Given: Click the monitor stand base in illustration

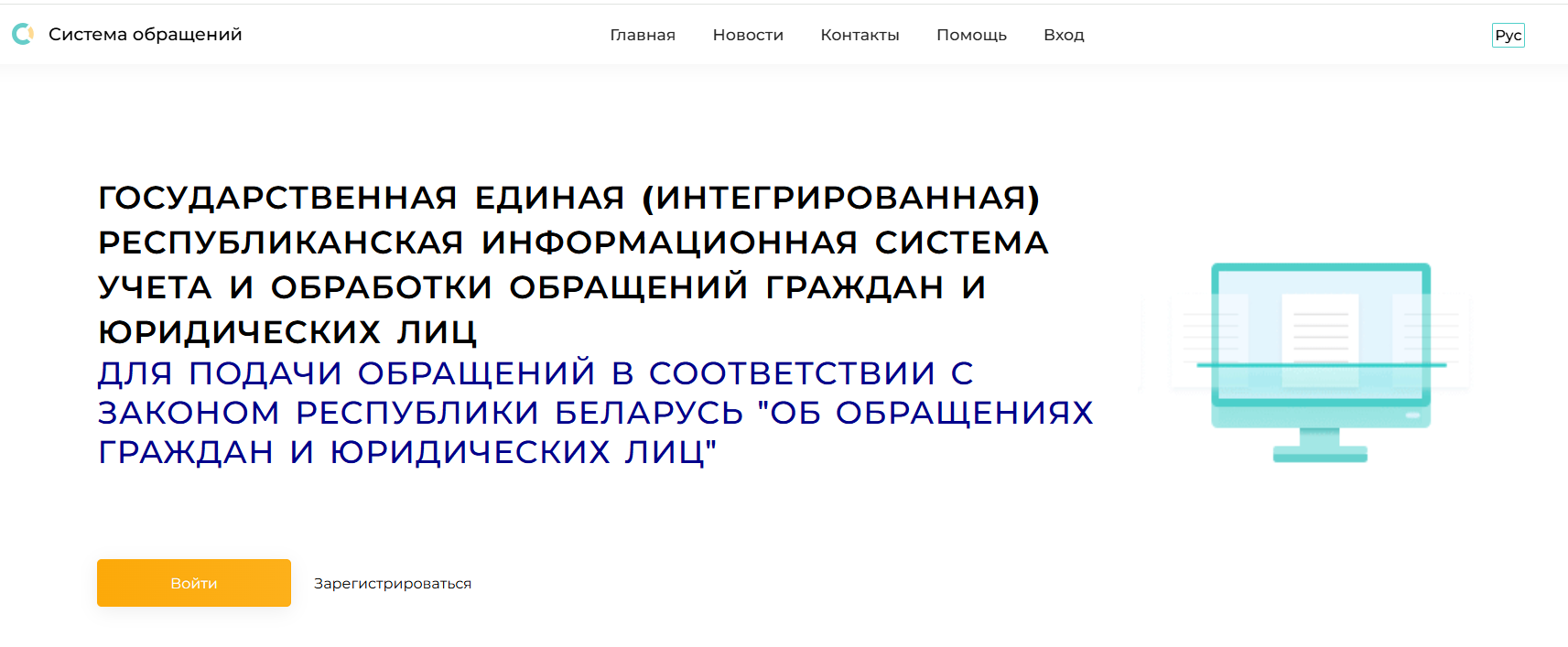Looking at the screenshot, I should [1320, 454].
